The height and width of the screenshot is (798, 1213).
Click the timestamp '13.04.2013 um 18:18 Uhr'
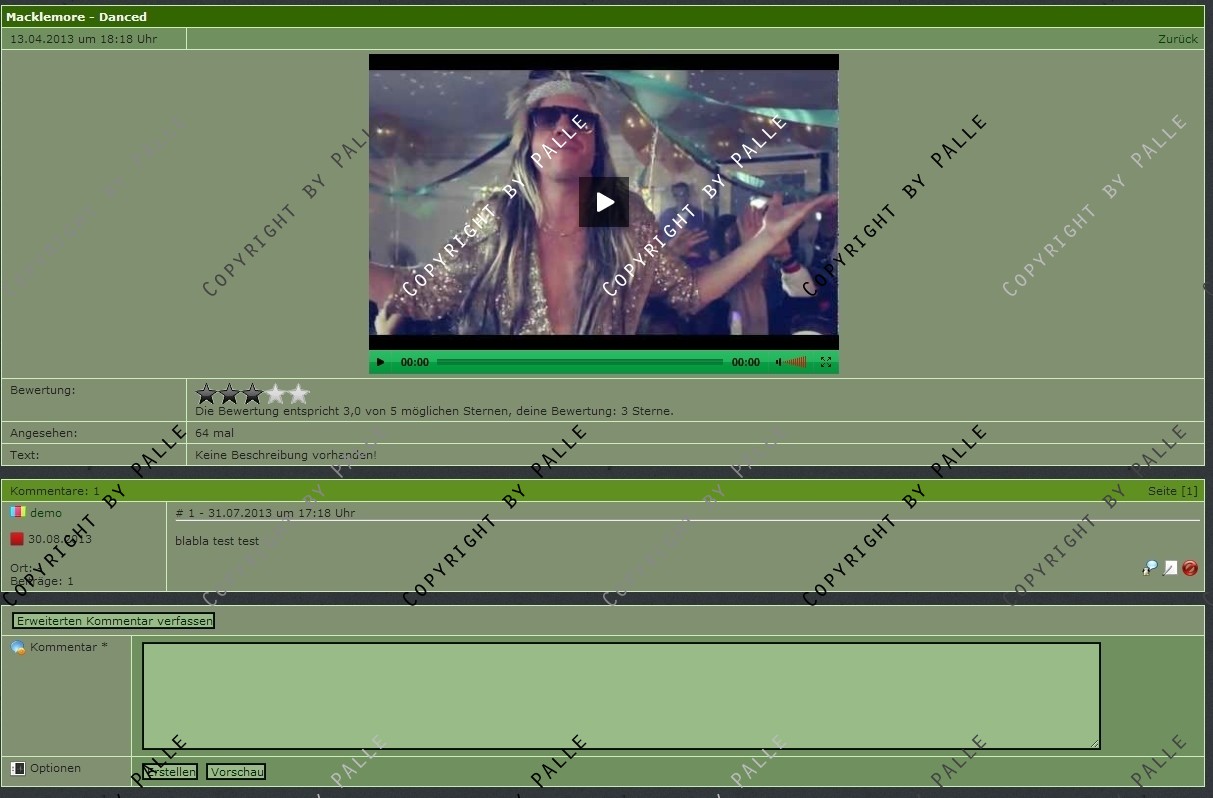click(83, 39)
